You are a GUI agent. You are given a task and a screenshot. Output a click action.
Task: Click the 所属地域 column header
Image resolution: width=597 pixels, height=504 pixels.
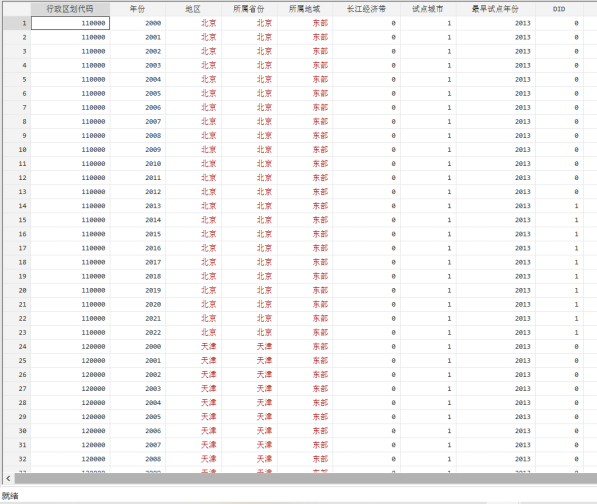tap(305, 9)
